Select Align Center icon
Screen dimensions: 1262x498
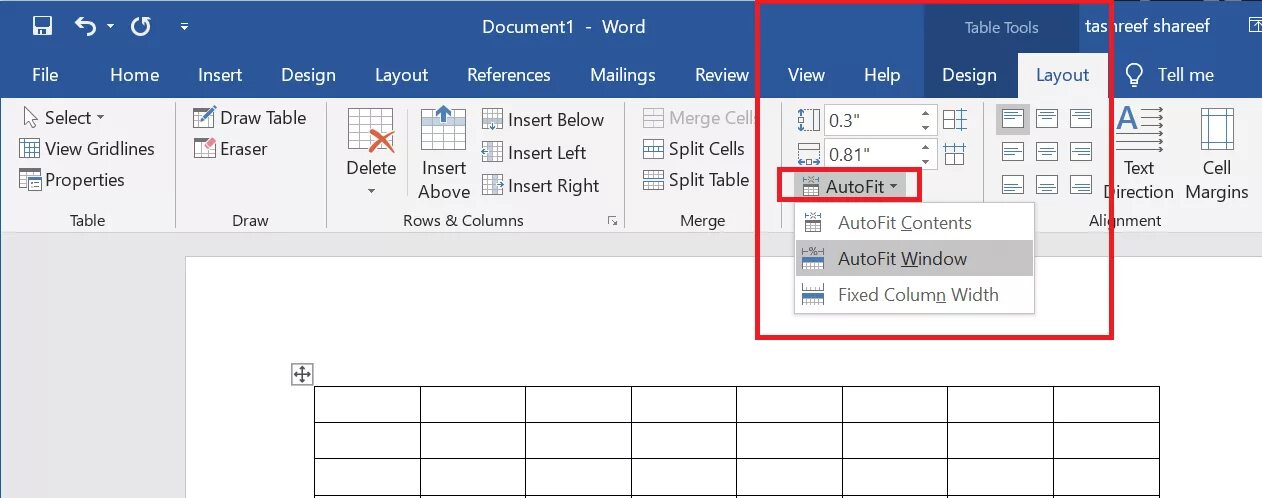tap(1047, 152)
